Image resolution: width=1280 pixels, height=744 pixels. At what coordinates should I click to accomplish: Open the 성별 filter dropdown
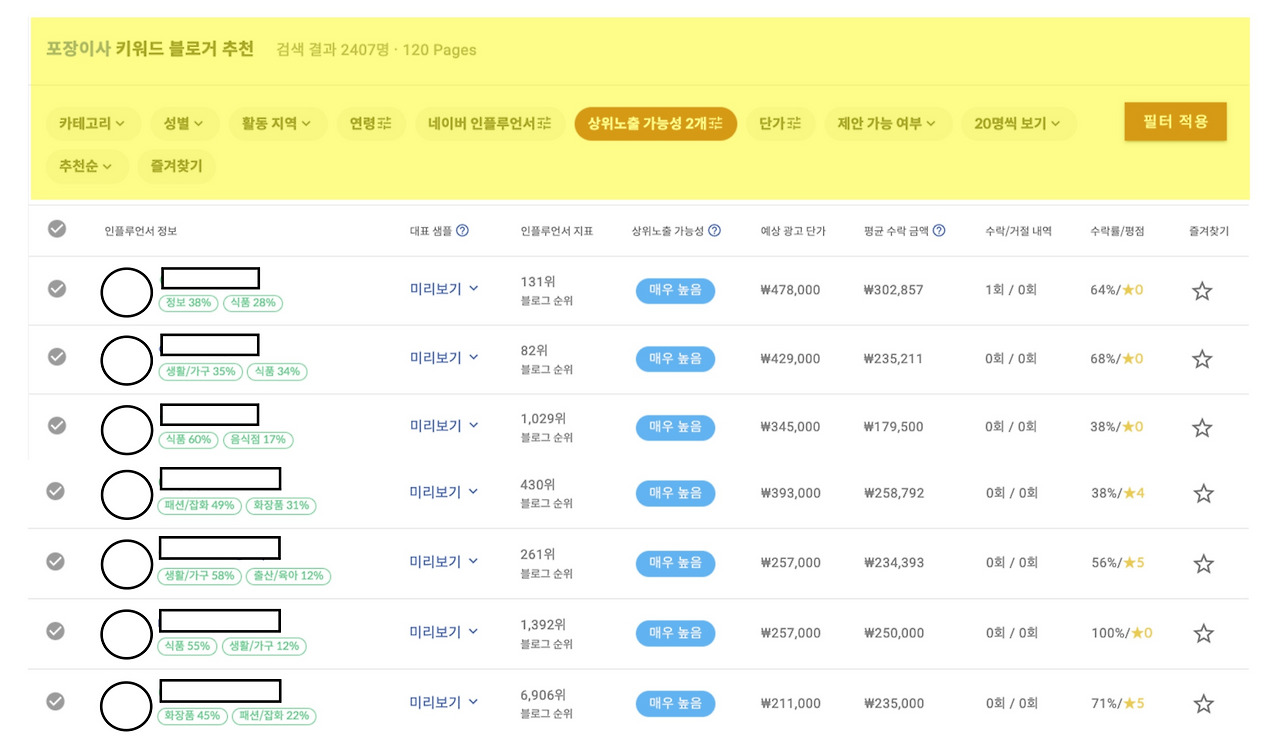click(184, 124)
